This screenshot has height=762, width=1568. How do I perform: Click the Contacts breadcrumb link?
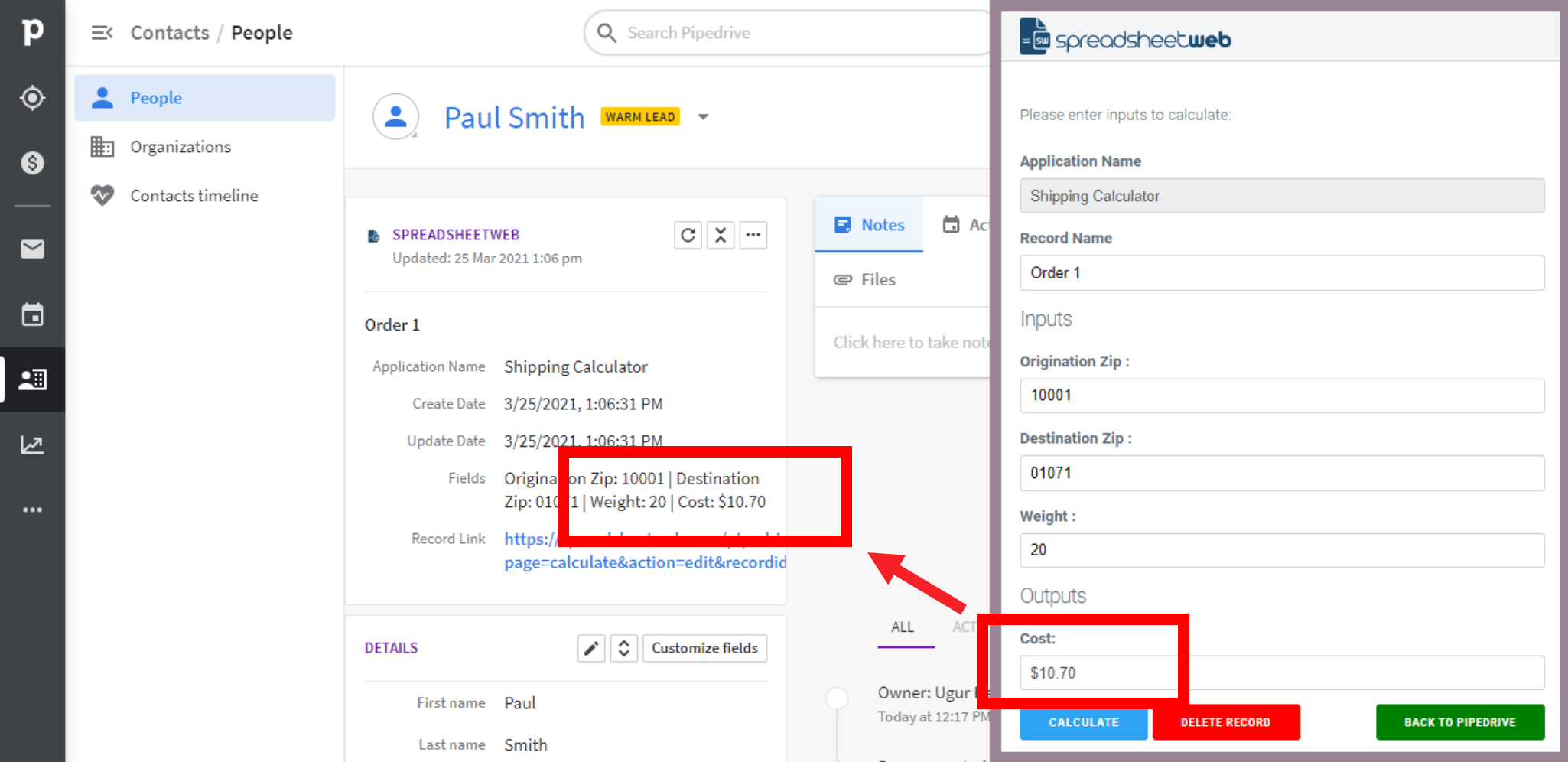tap(170, 33)
